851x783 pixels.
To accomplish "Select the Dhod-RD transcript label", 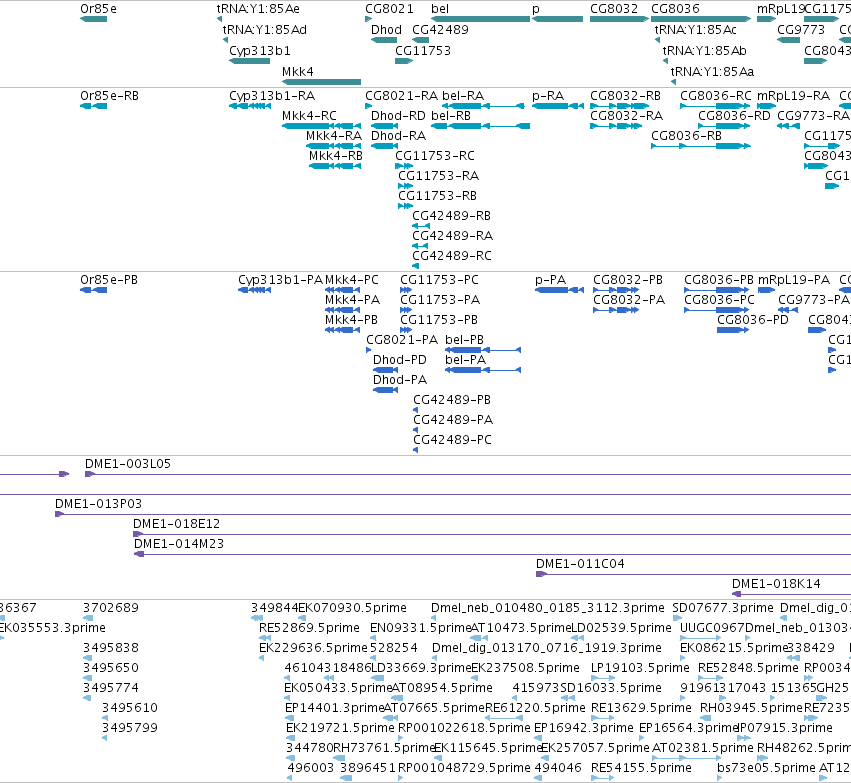I will pyautogui.click(x=398, y=116).
